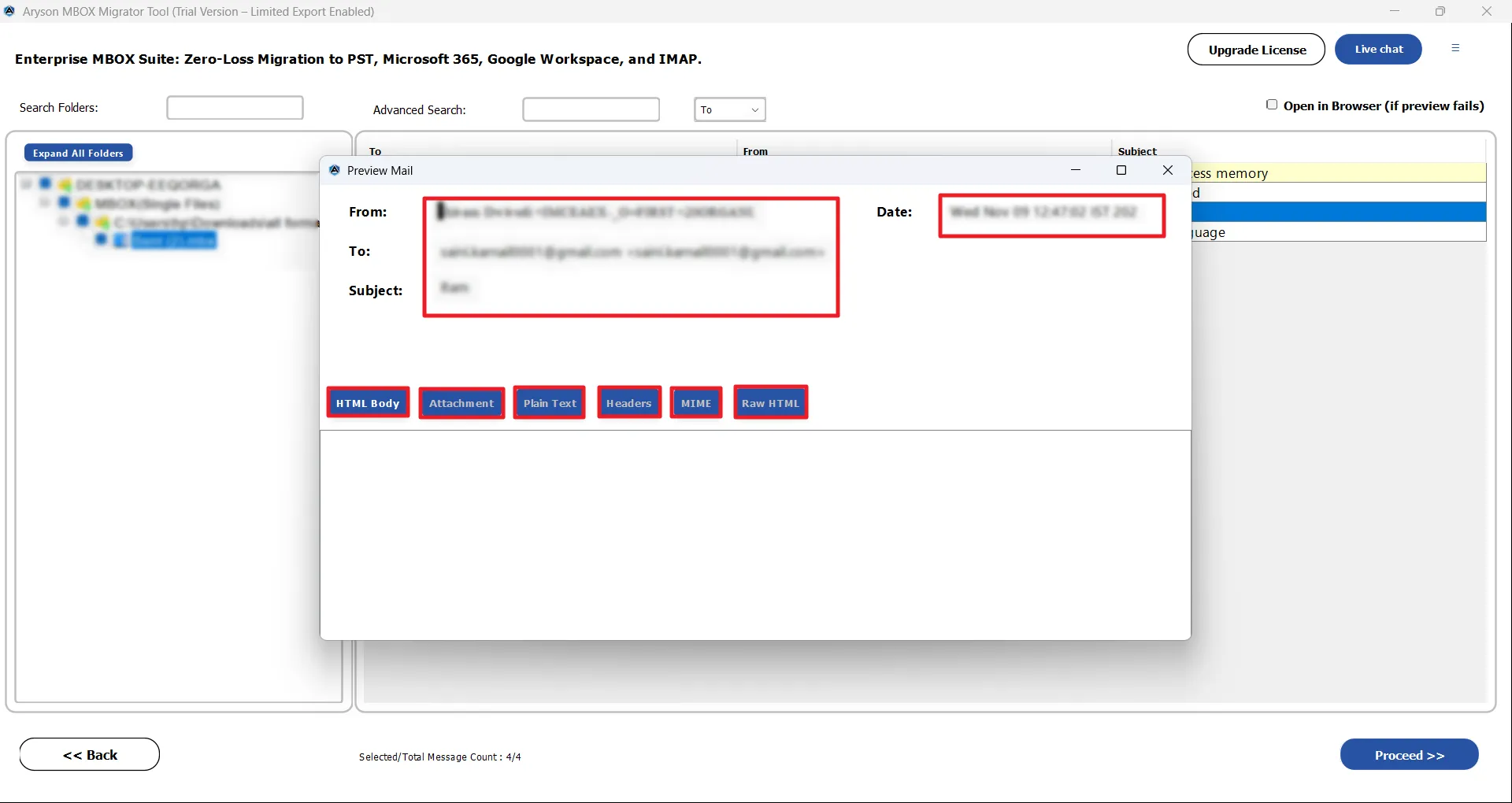Image resolution: width=1512 pixels, height=803 pixels.
Task: Collapse the MBOX(Single Files) tree node
Action: 45,202
